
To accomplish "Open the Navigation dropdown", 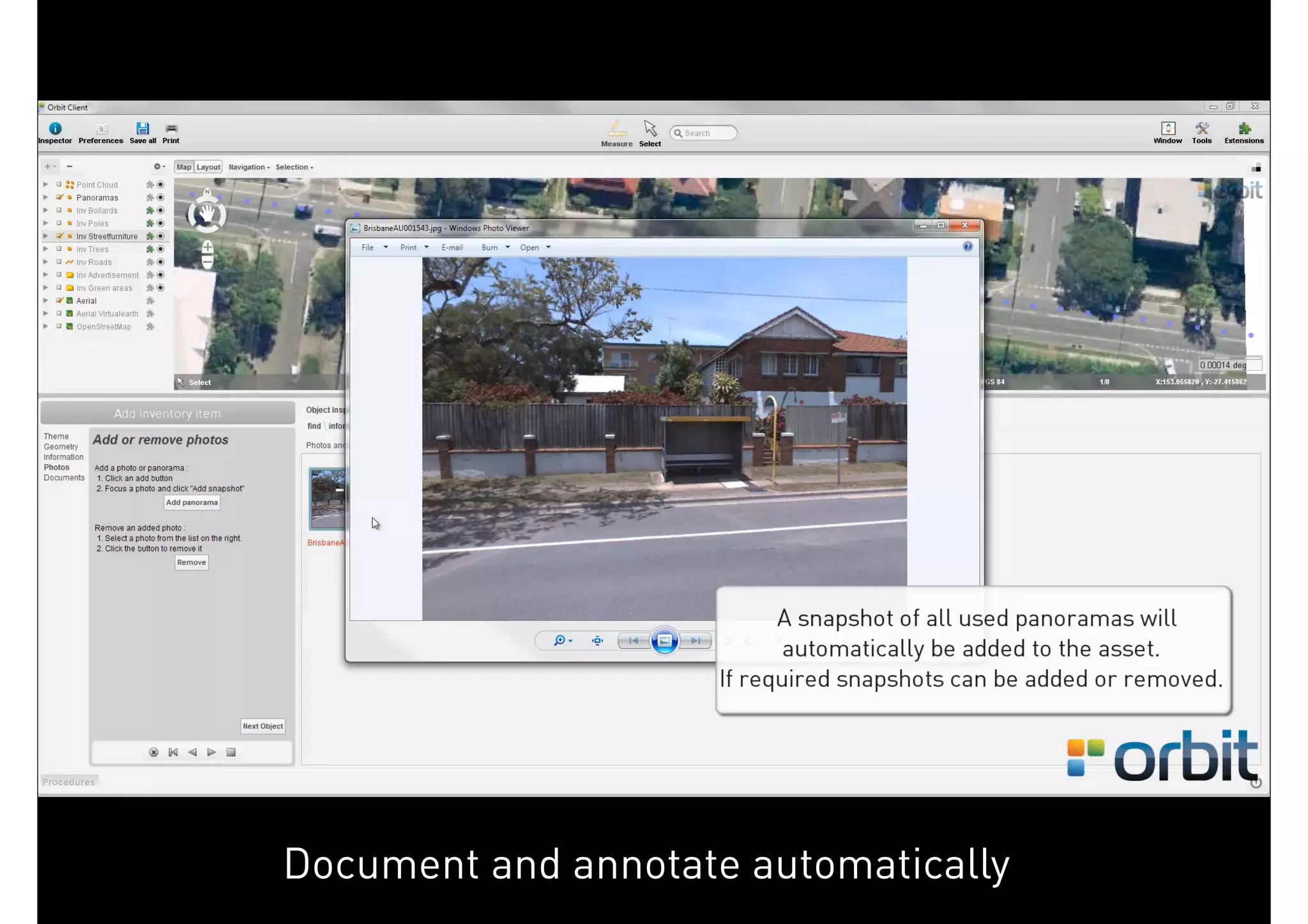I will coord(249,167).
